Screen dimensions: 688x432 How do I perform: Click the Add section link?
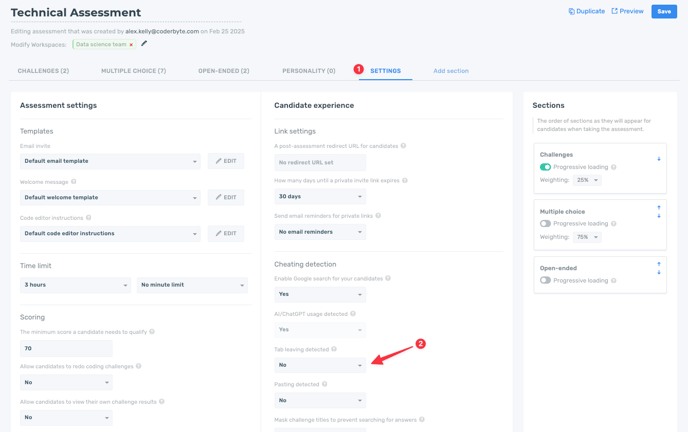point(451,71)
